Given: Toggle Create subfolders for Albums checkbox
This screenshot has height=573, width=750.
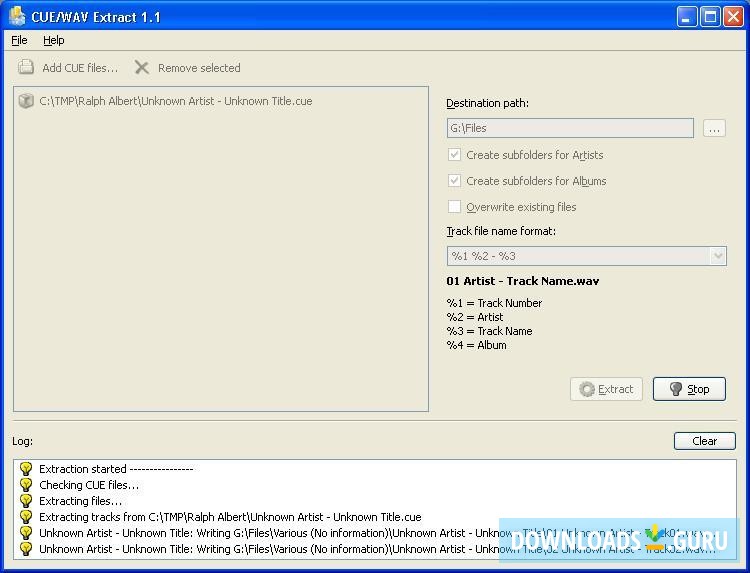Looking at the screenshot, I should [454, 180].
